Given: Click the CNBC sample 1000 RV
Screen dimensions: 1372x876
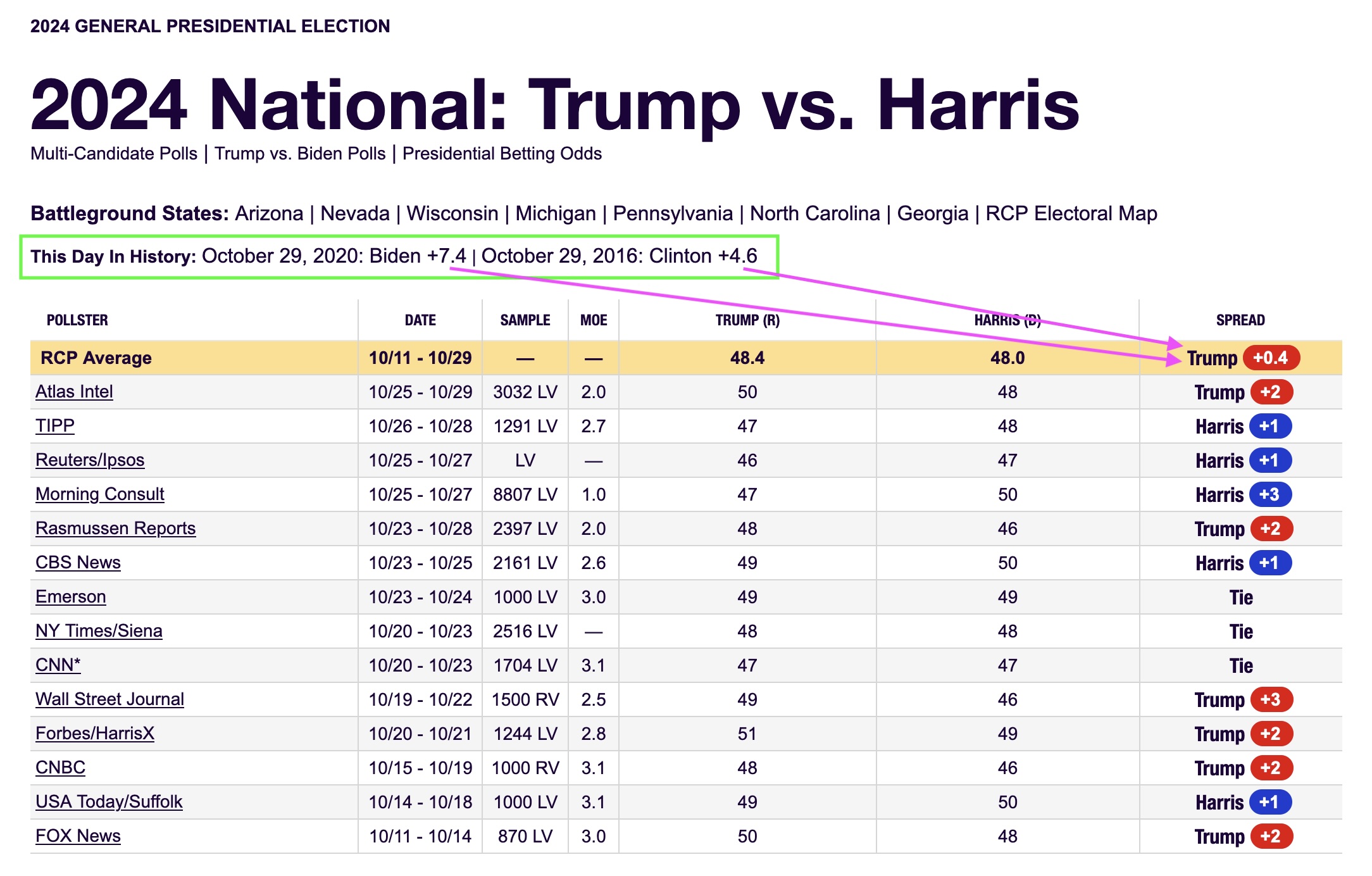Looking at the screenshot, I should tap(525, 768).
